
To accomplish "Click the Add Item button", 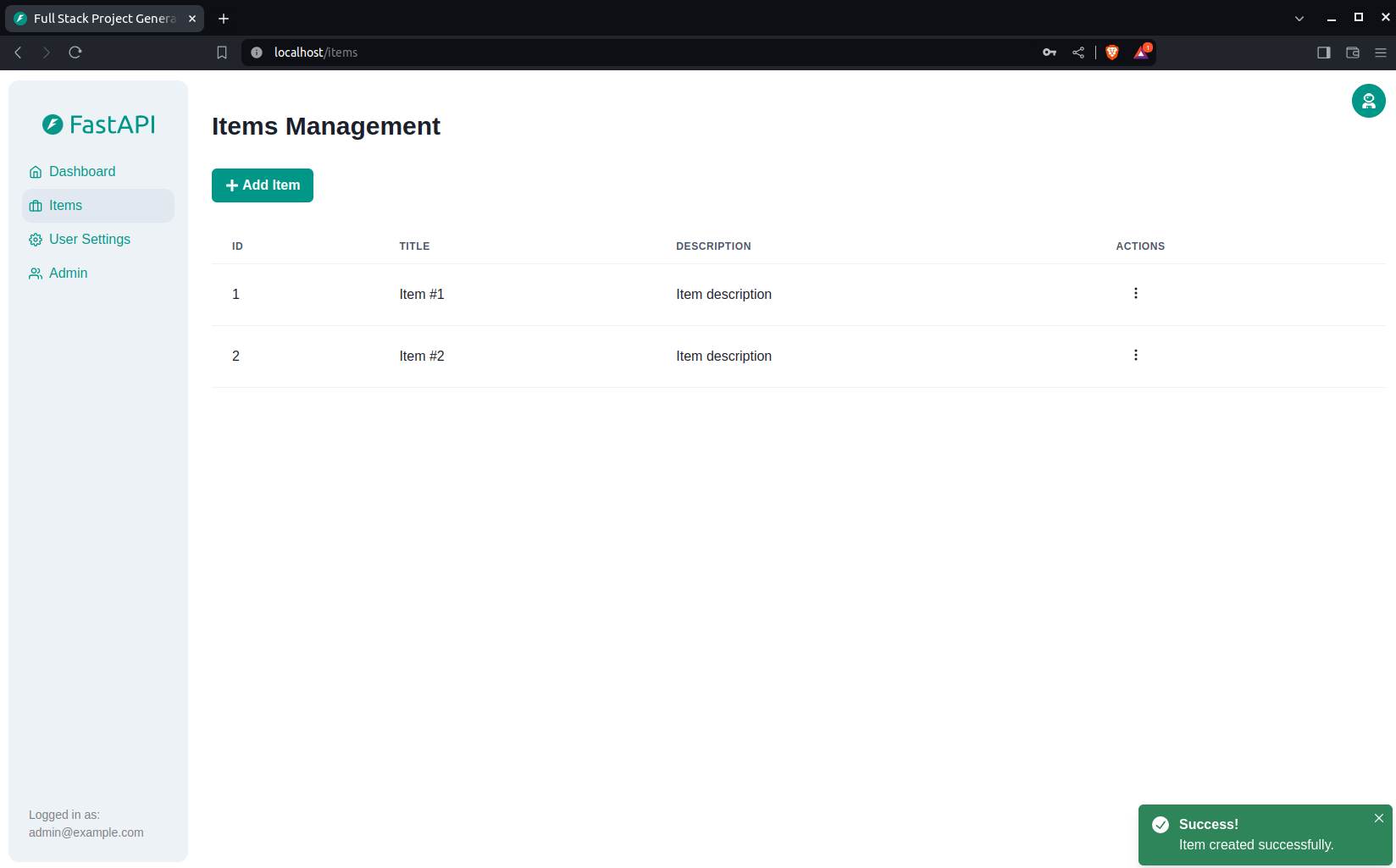I will [262, 185].
